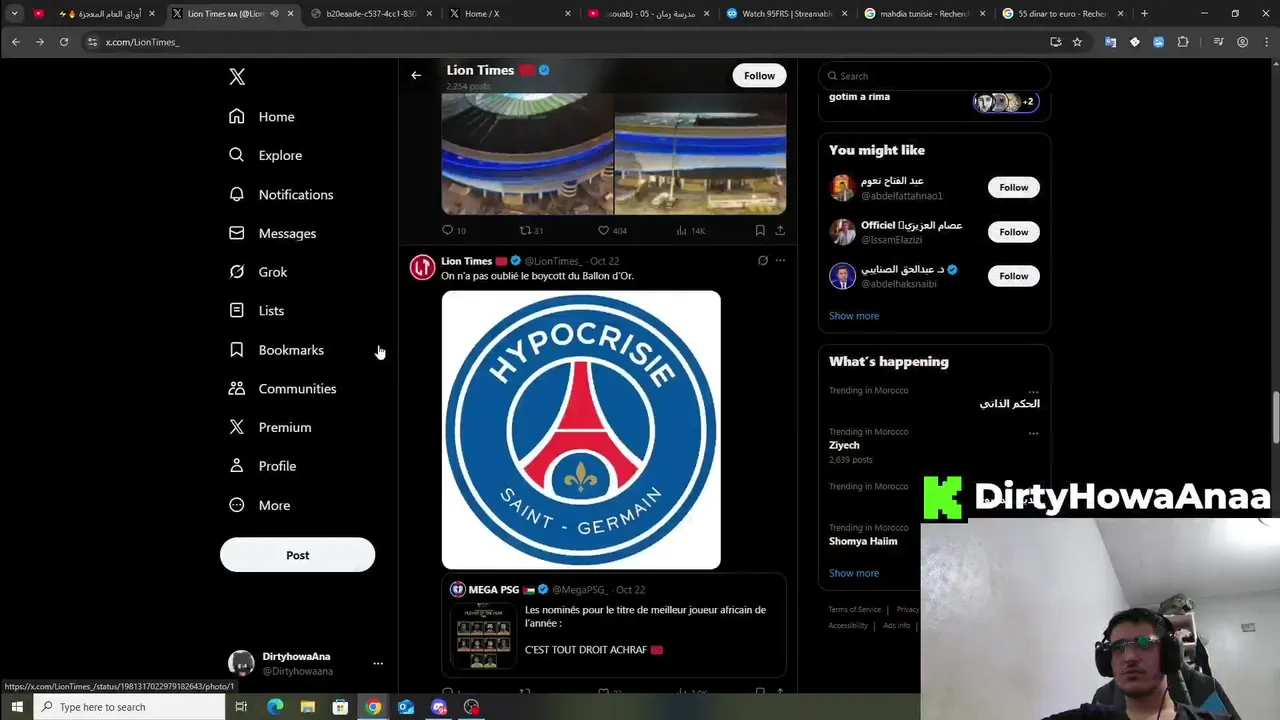Open Grok in the sidebar
Image resolution: width=1280 pixels, height=720 pixels.
coord(258,272)
